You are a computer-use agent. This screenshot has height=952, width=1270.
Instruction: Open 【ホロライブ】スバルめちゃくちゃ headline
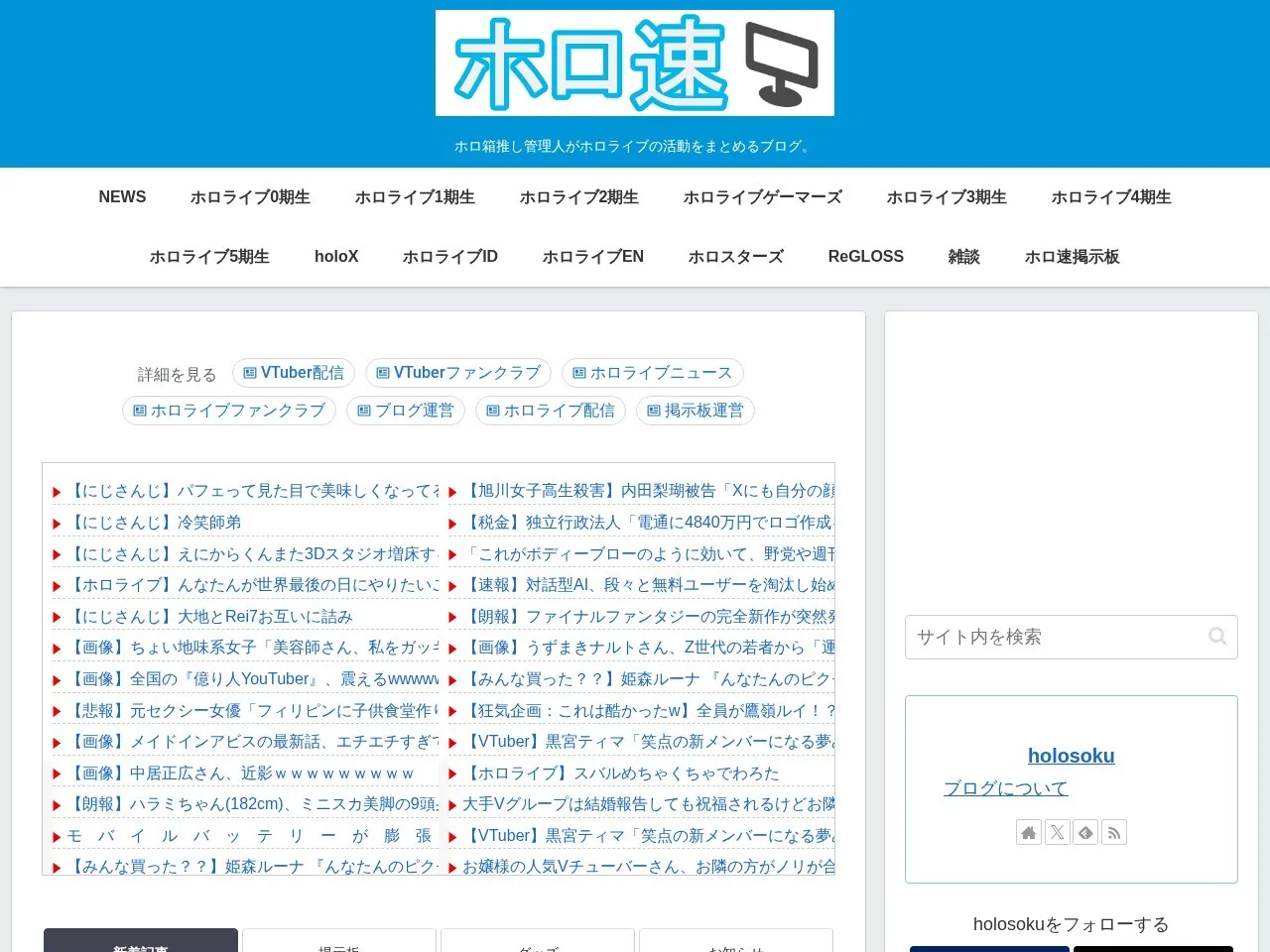point(621,773)
